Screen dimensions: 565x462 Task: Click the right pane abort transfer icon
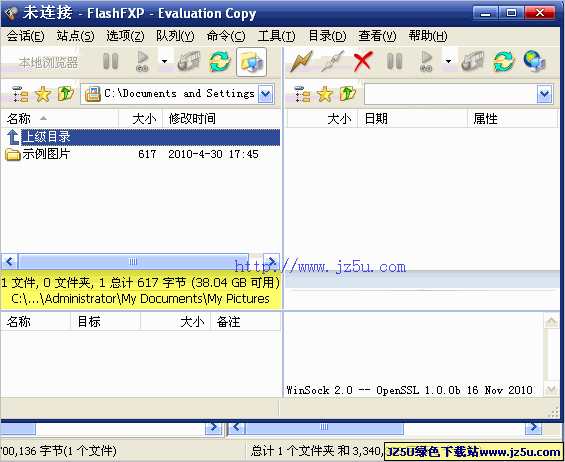472,62
